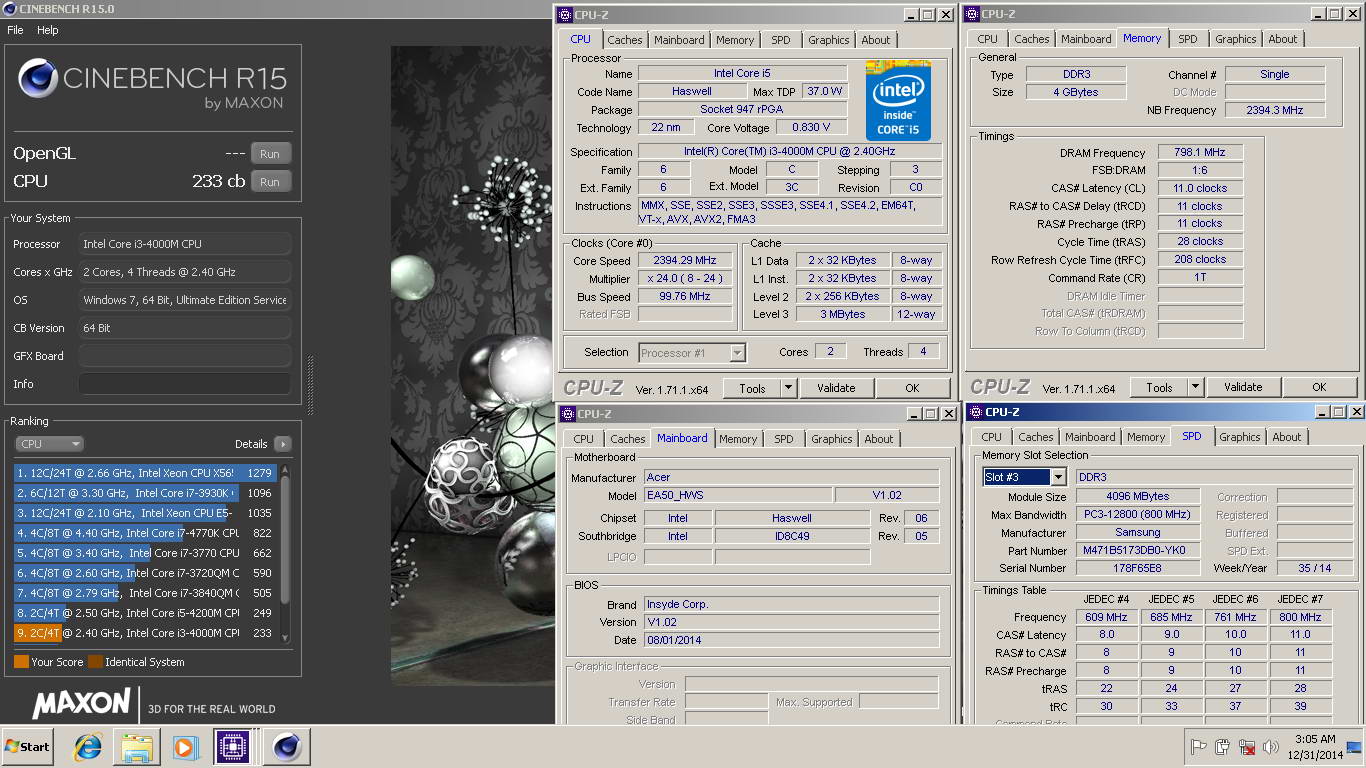Image resolution: width=1366 pixels, height=768 pixels.
Task: Open SPD tab in top-left CPU-Z window
Action: 781,40
